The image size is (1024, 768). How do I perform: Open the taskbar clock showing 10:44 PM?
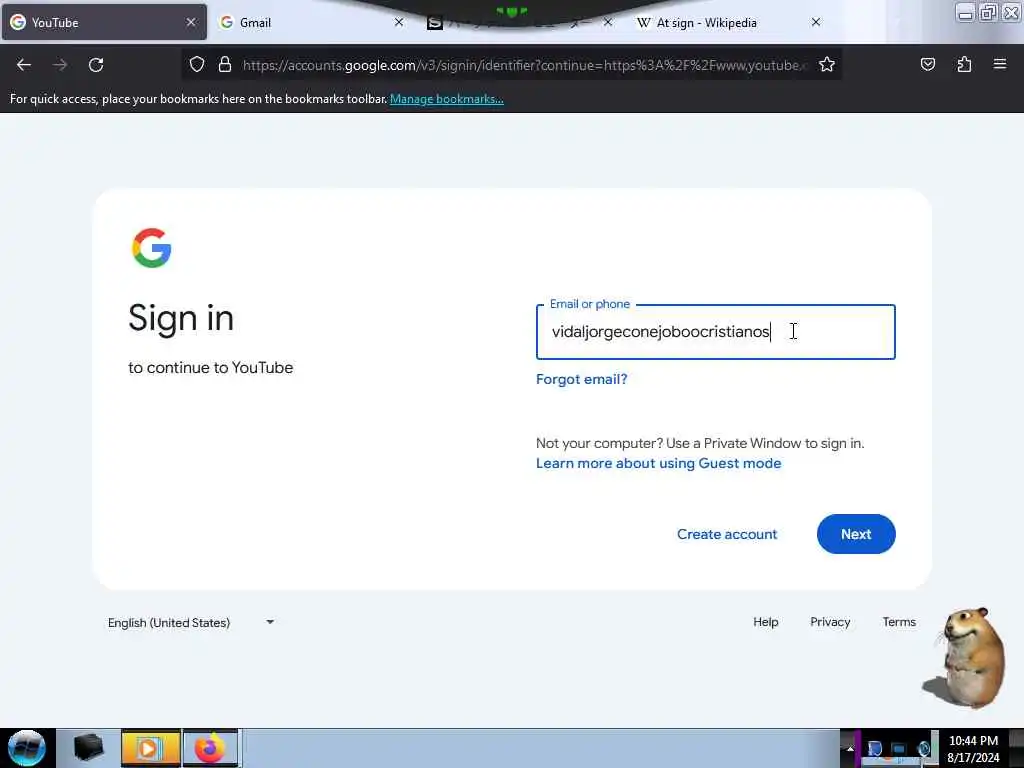973,748
